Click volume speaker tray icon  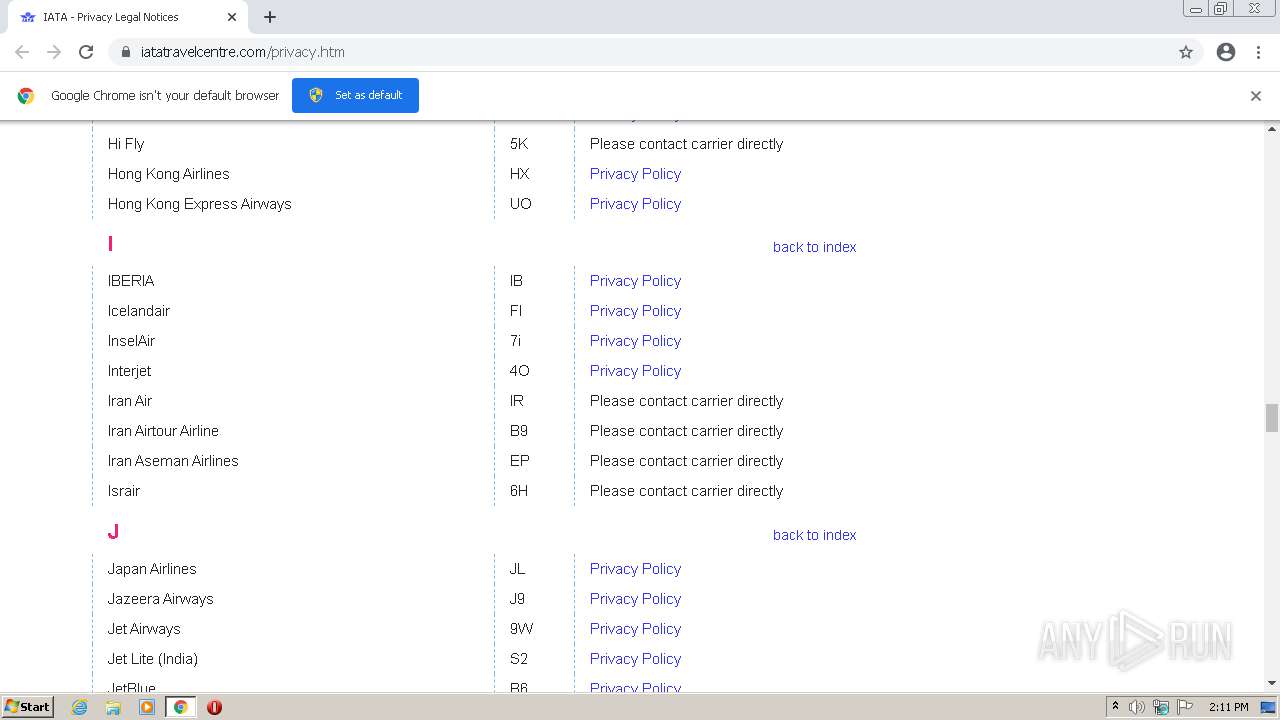tap(1137, 707)
